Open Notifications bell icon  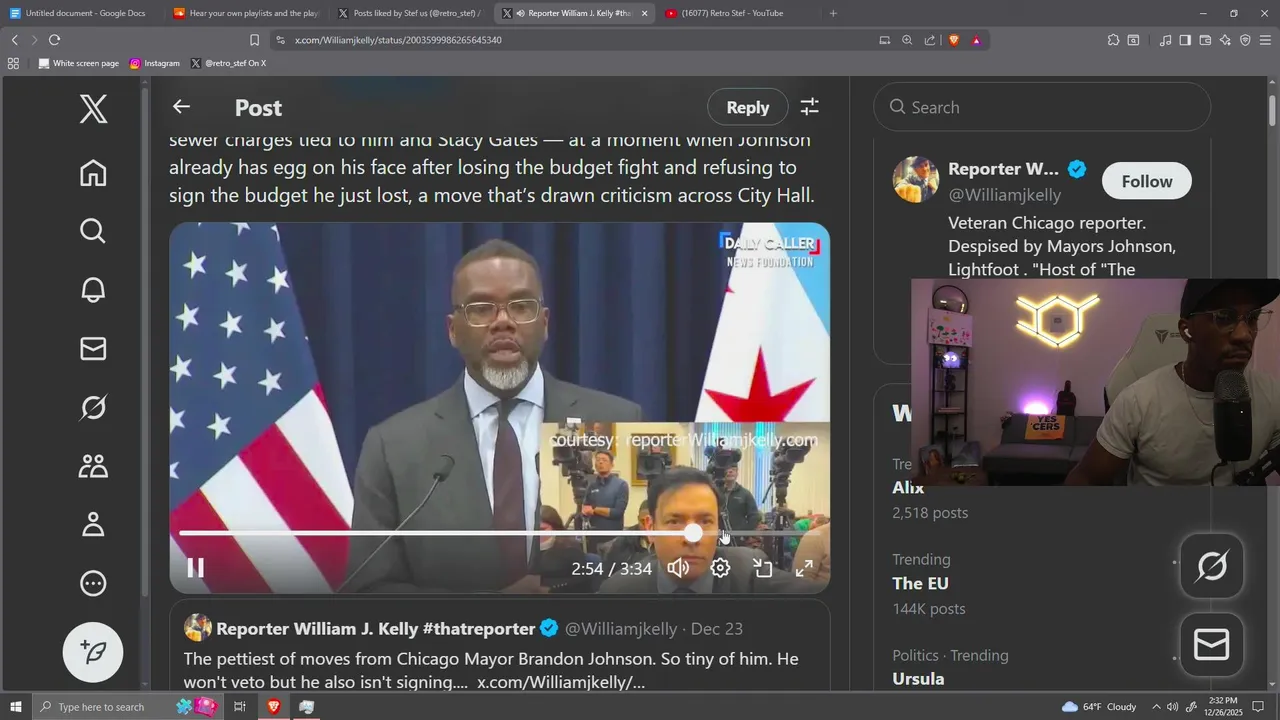click(x=93, y=290)
